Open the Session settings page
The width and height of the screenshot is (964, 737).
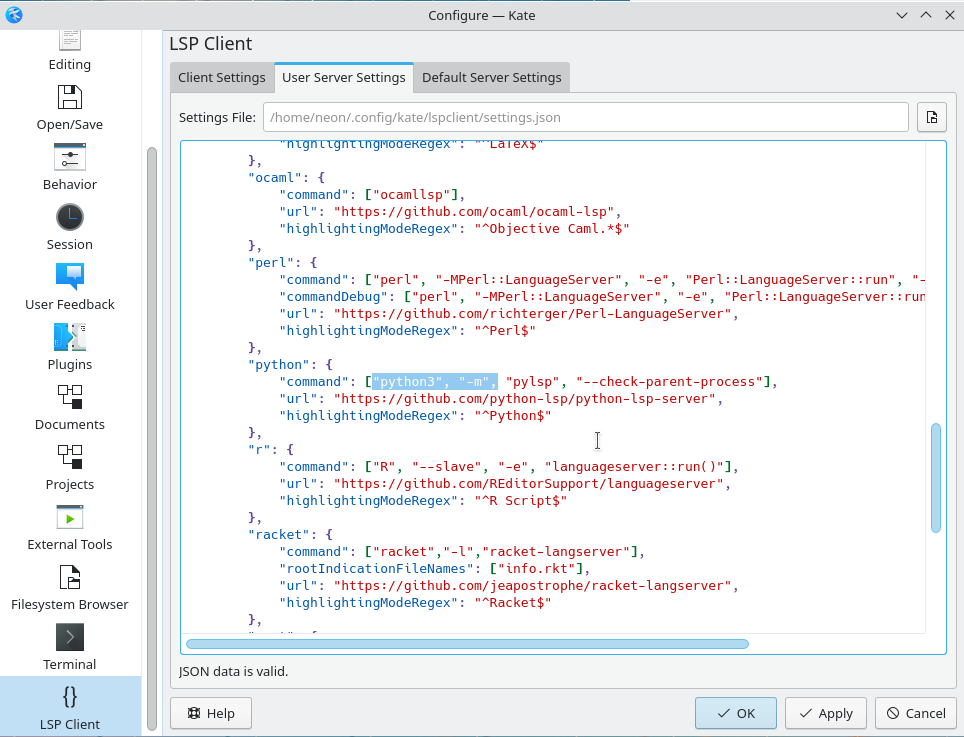click(69, 228)
